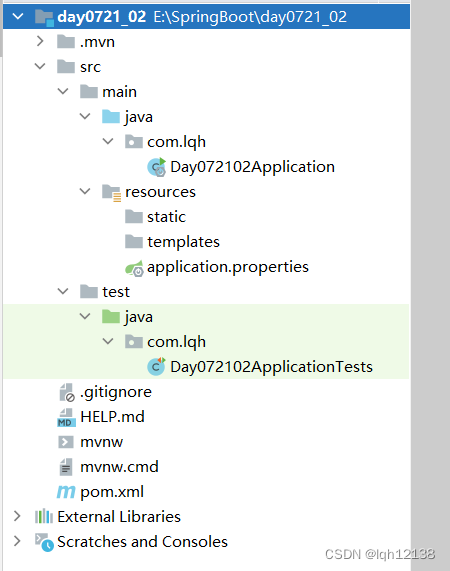This screenshot has height=571, width=450.
Task: Select the main folder name
Action: click(119, 92)
